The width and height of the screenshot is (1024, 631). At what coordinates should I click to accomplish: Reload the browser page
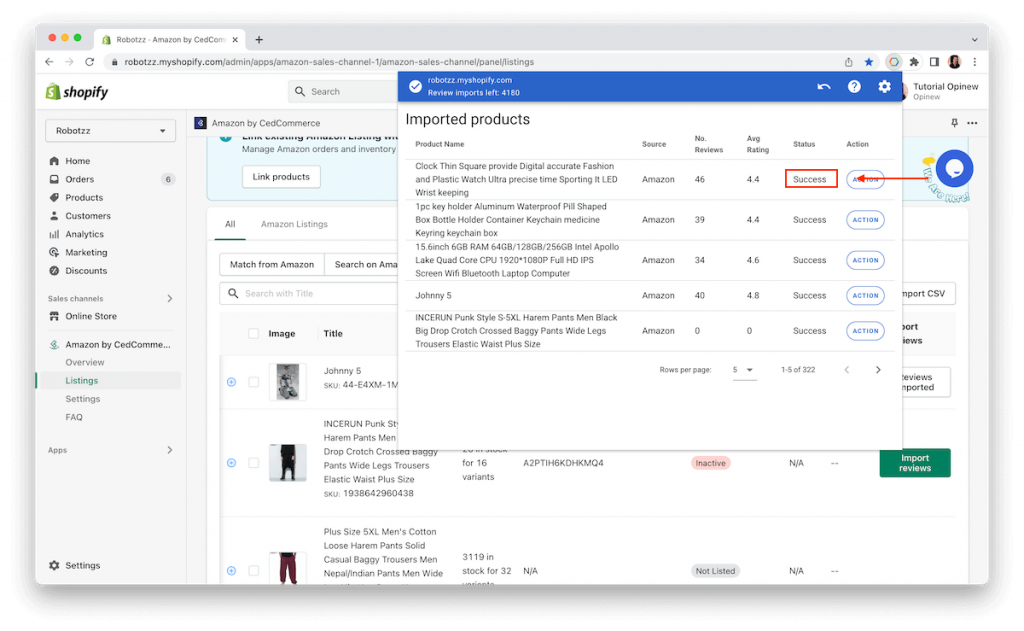[x=89, y=61]
